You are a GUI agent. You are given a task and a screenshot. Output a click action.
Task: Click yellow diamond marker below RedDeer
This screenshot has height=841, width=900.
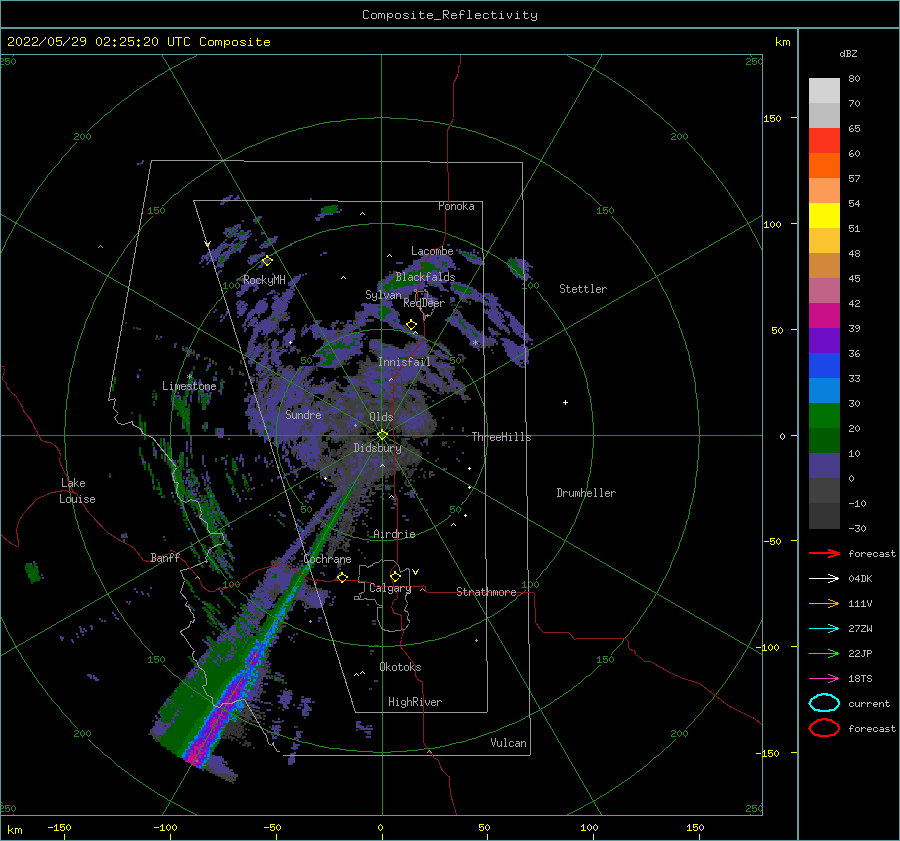tap(411, 325)
